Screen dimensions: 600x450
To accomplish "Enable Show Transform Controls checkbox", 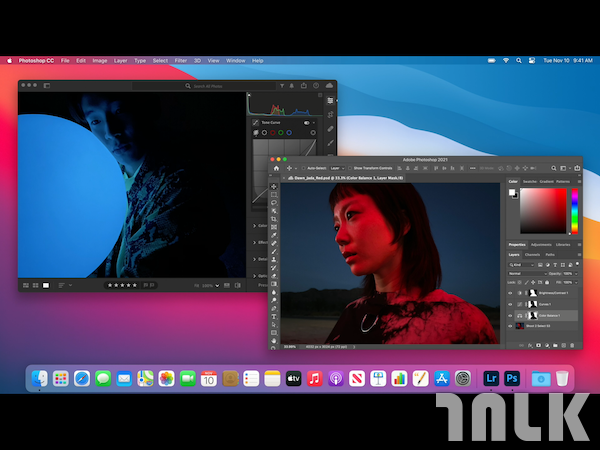I will (x=350, y=168).
